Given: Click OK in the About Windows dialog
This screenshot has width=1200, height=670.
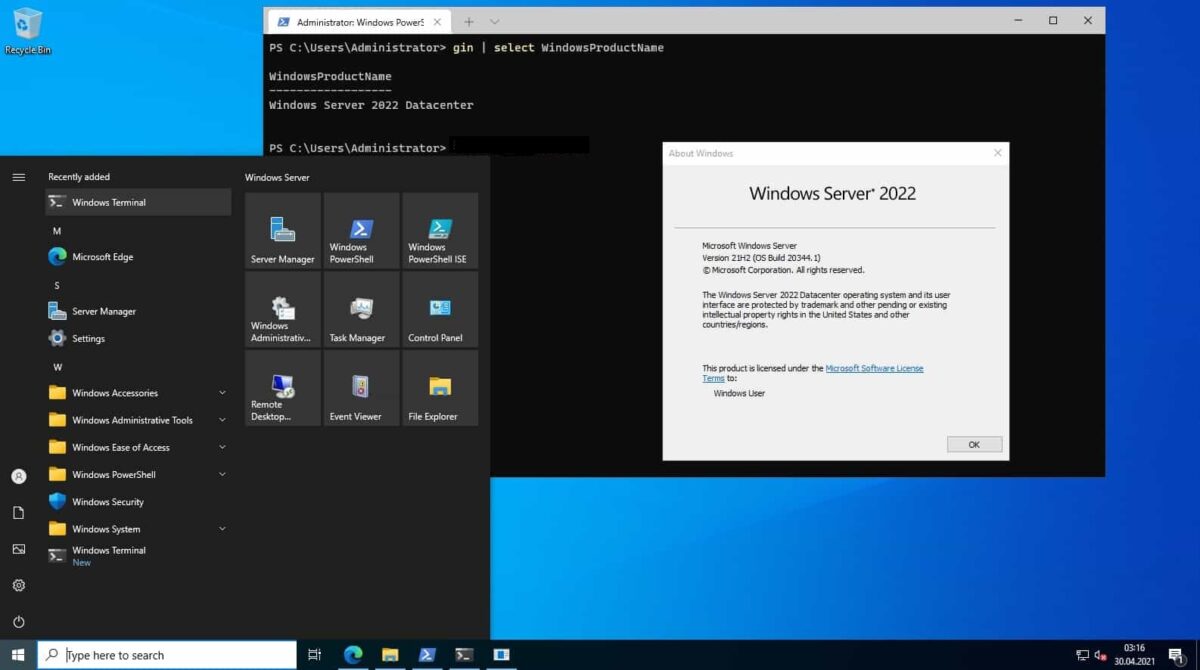Looking at the screenshot, I should click(x=973, y=444).
